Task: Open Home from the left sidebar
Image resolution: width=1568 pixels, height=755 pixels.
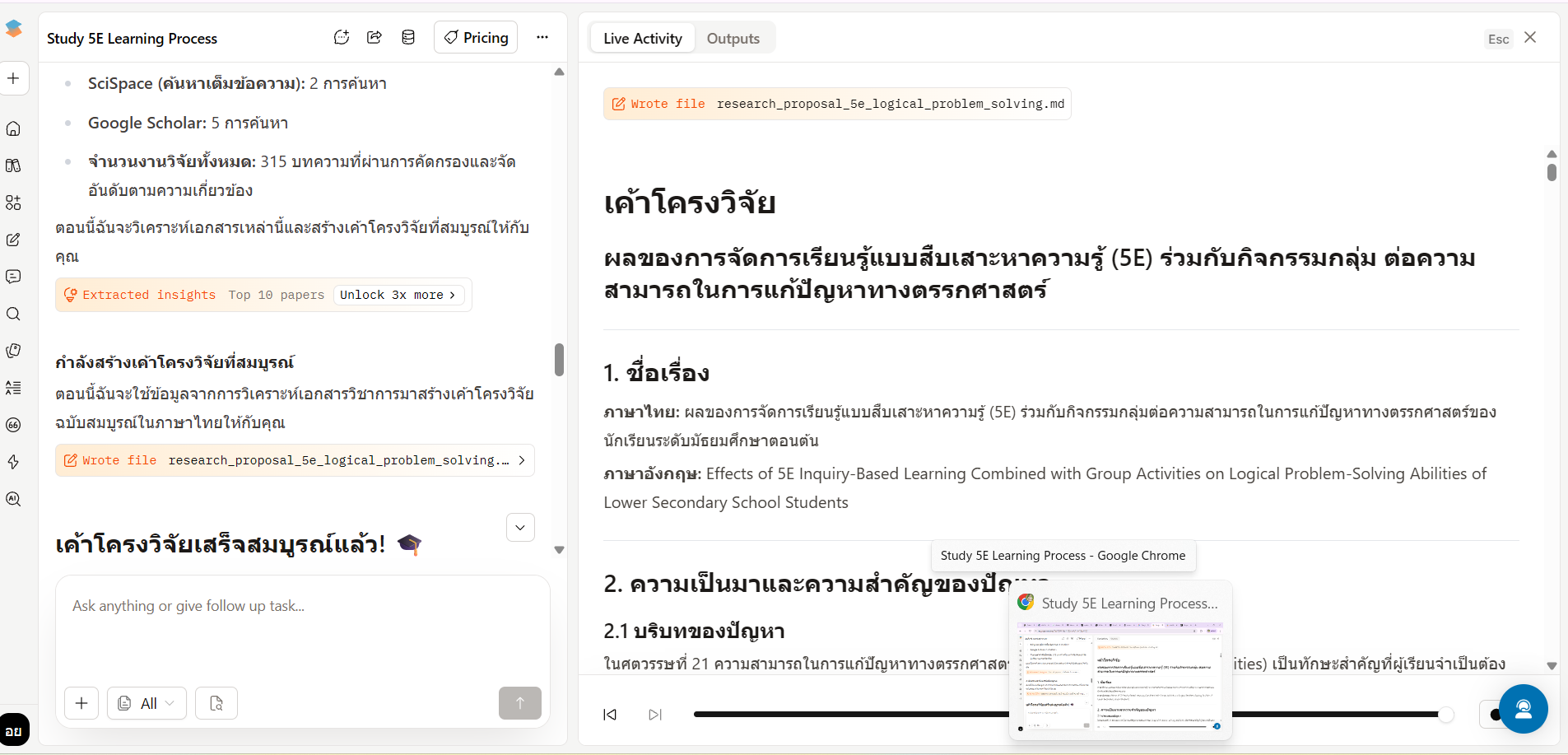Action: pyautogui.click(x=13, y=128)
